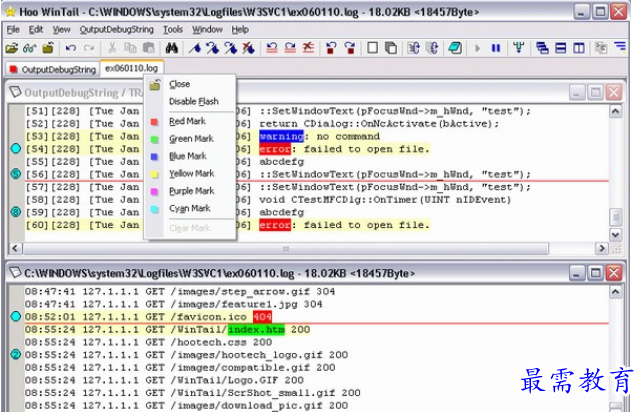Choose Red Mark from the context menu
Screen dimensions: 642x412
pyautogui.click(x=190, y=121)
